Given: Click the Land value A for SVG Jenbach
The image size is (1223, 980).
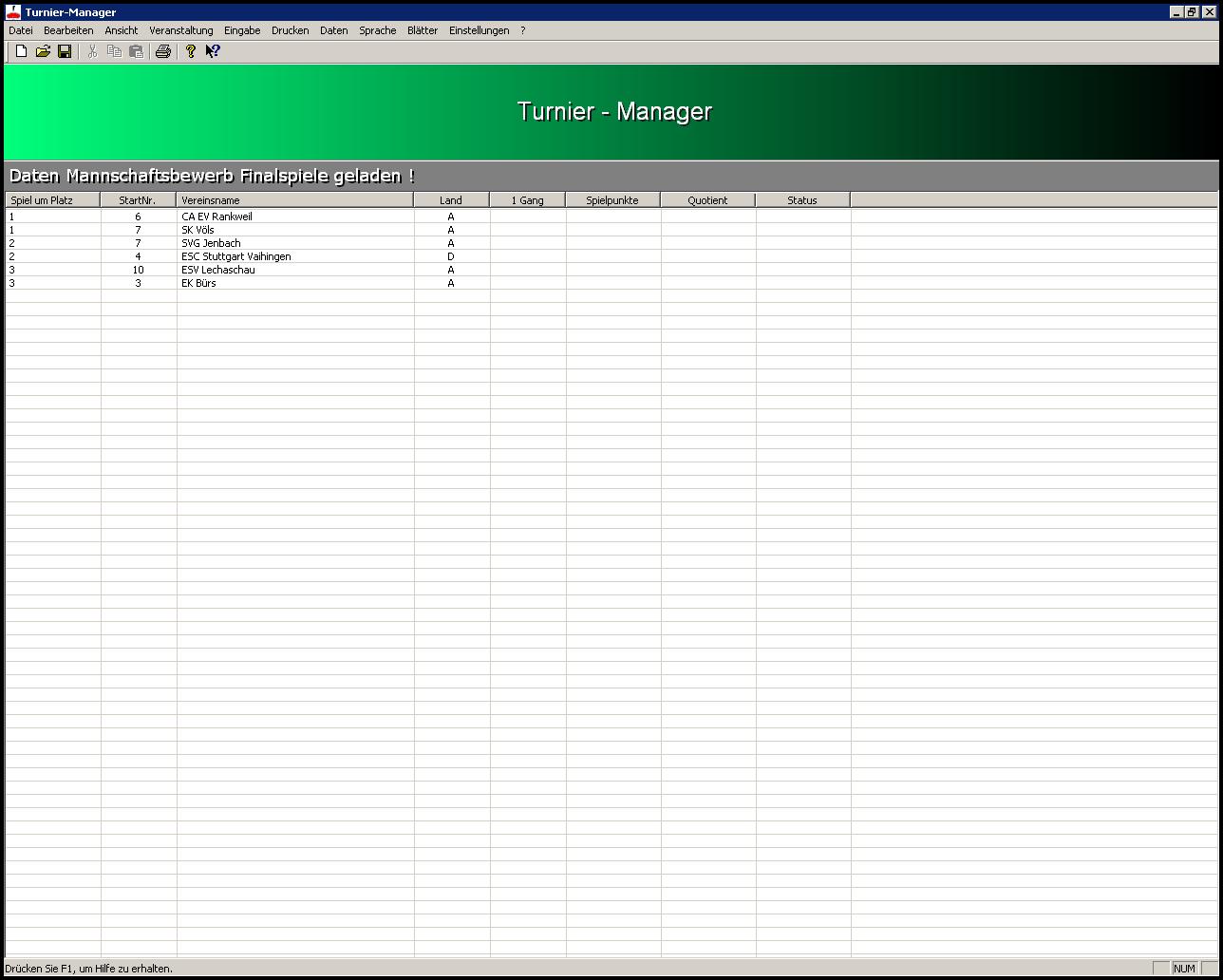Looking at the screenshot, I should click(451, 243).
